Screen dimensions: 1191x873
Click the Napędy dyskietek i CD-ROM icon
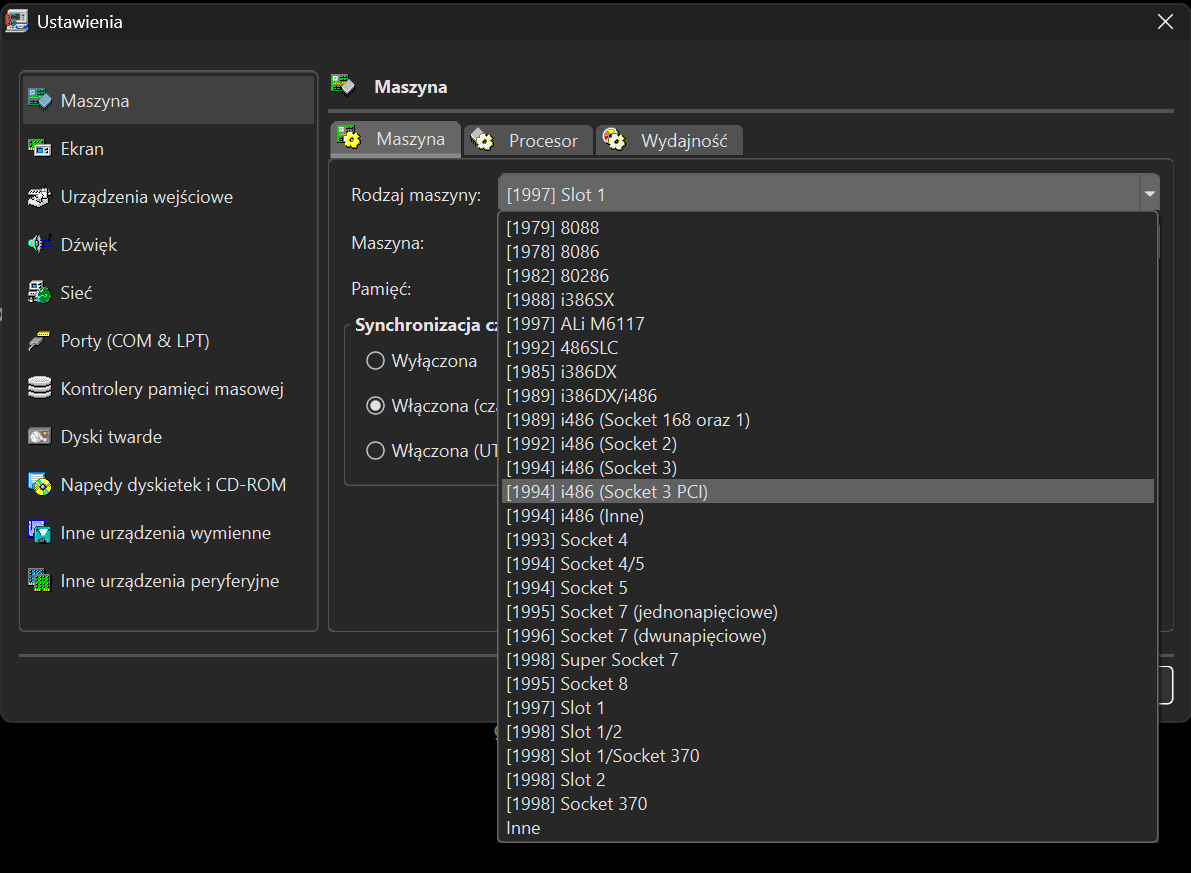coord(39,484)
